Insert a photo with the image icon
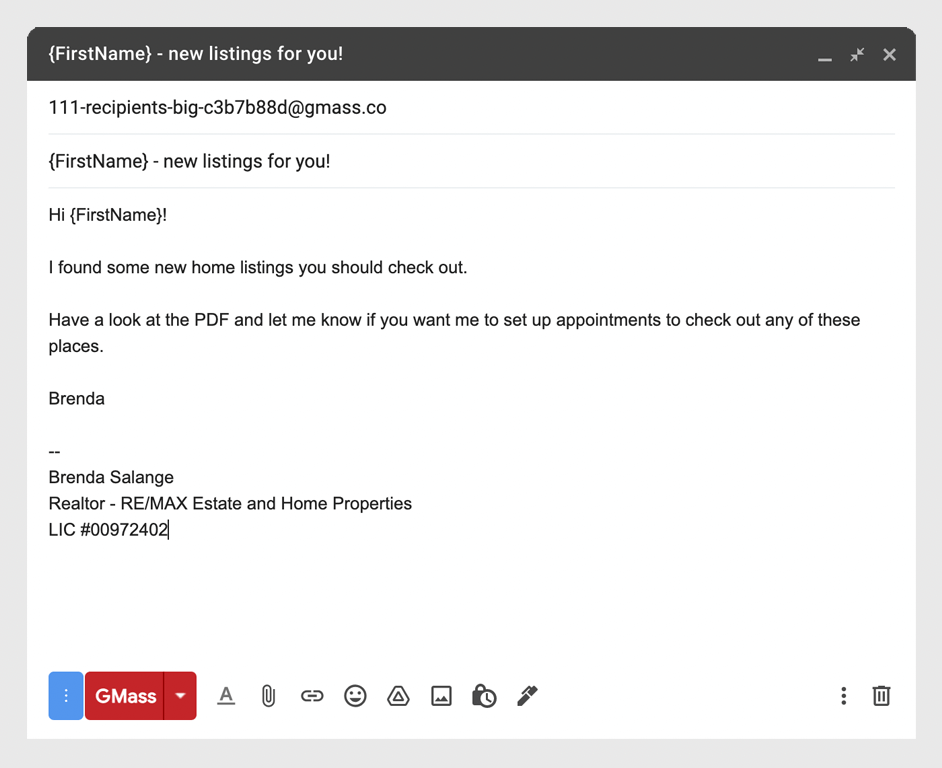 [x=442, y=696]
